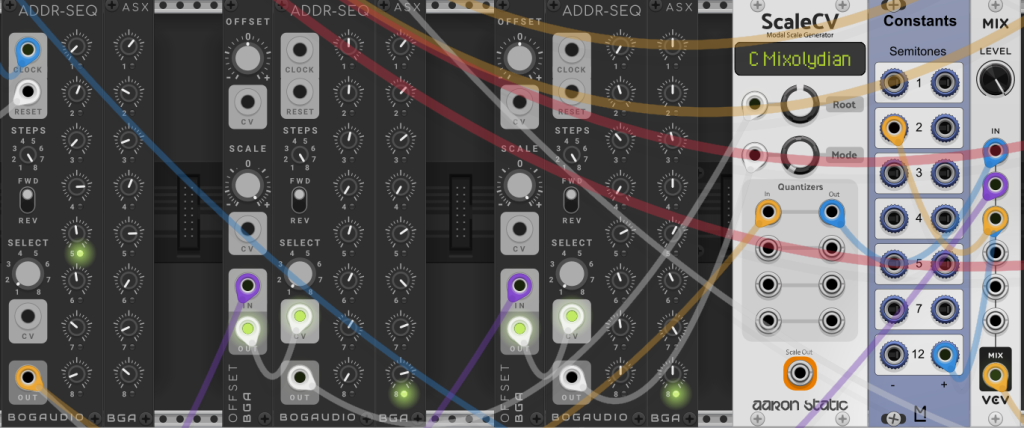This screenshot has width=1024, height=428.
Task: Click the OFFSET knob on the rightmost OFFSET module
Action: click(519, 58)
